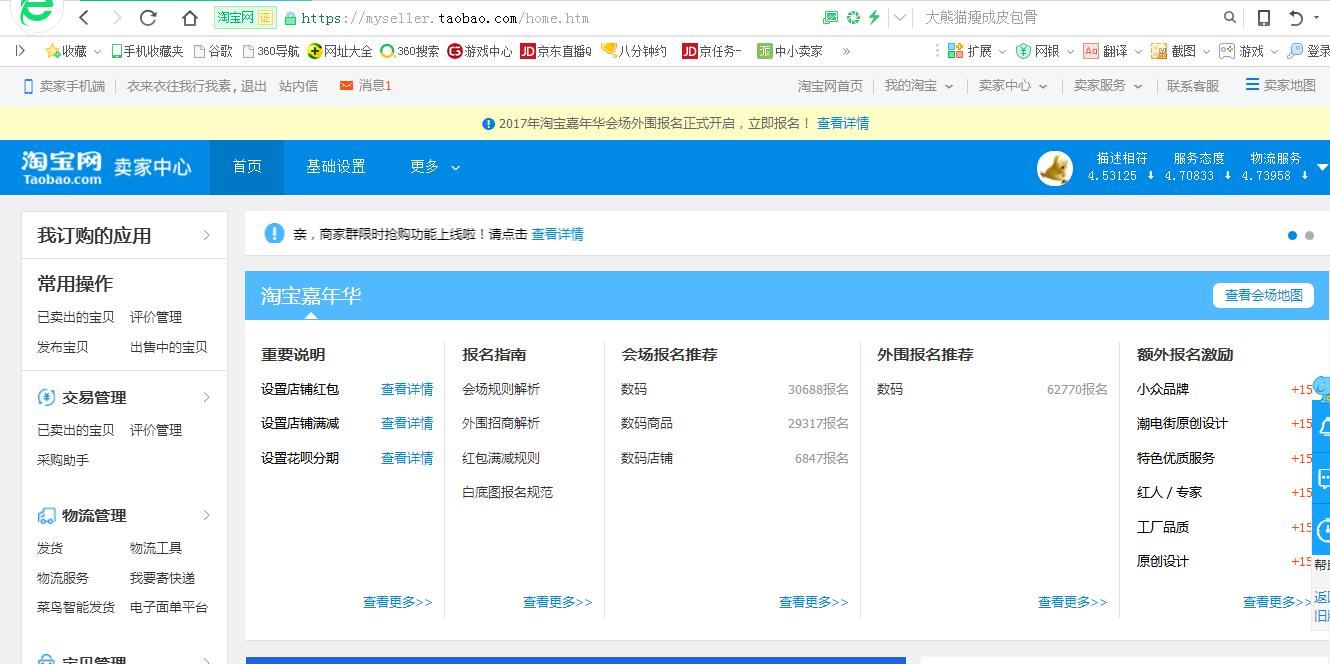
Task: Open the 网银 online banking shield icon
Action: (1022, 49)
